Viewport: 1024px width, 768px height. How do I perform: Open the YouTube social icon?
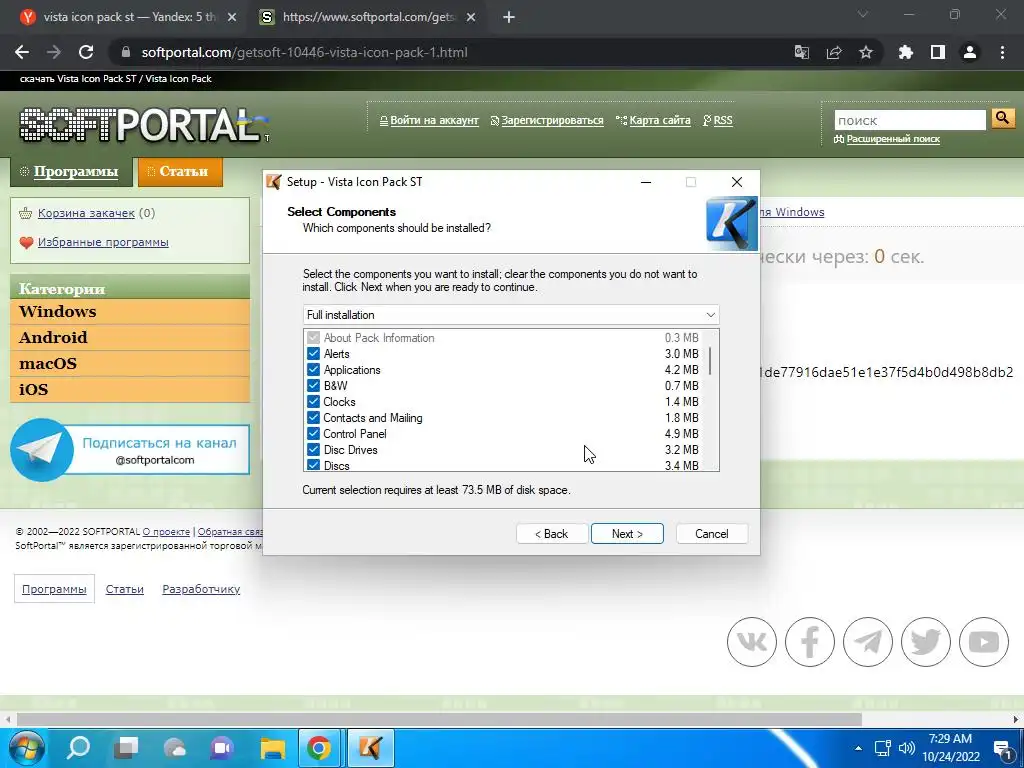[x=984, y=642]
